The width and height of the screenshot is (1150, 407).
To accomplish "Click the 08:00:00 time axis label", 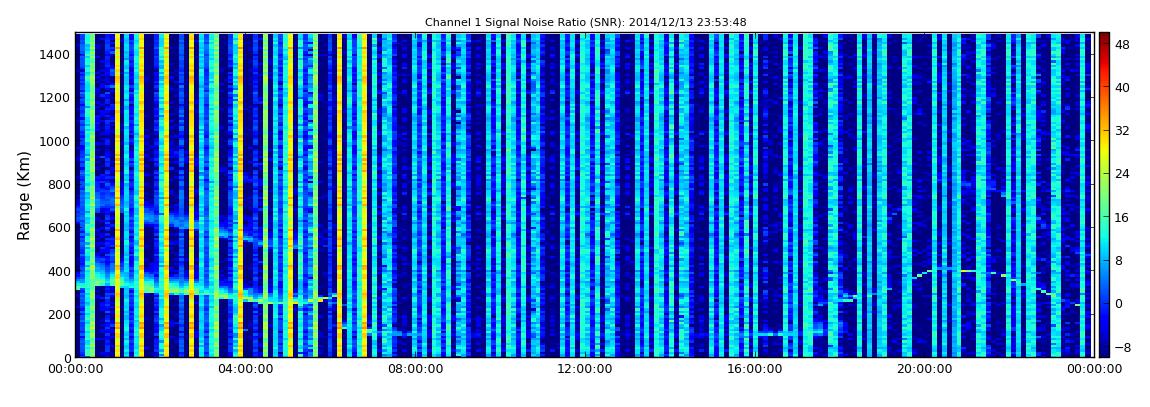I will [415, 369].
